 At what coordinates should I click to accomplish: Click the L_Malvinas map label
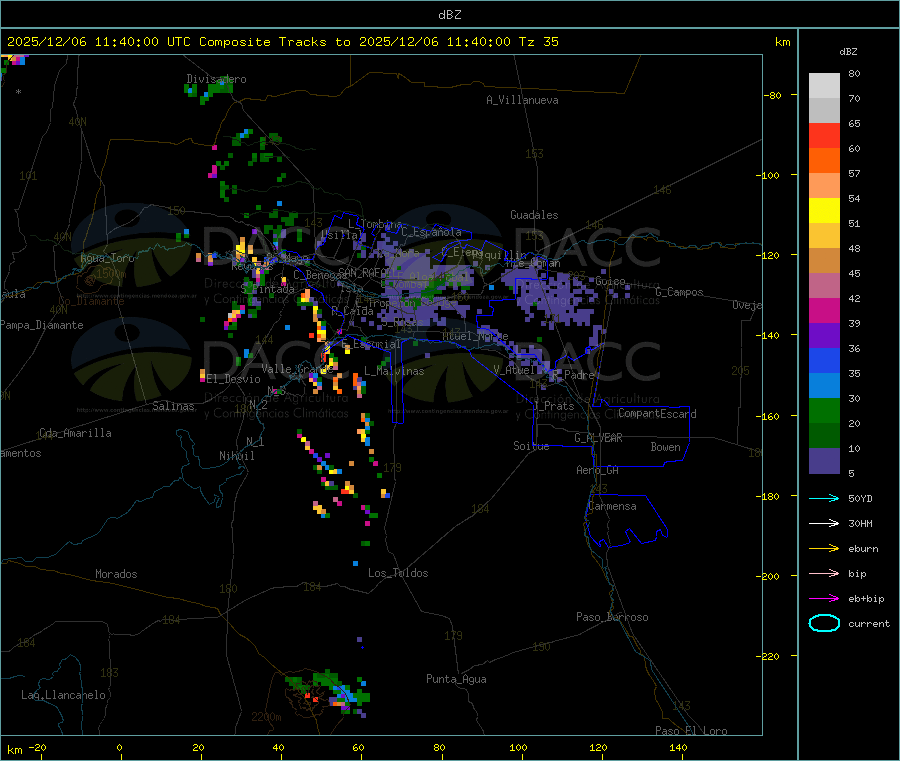(x=394, y=372)
